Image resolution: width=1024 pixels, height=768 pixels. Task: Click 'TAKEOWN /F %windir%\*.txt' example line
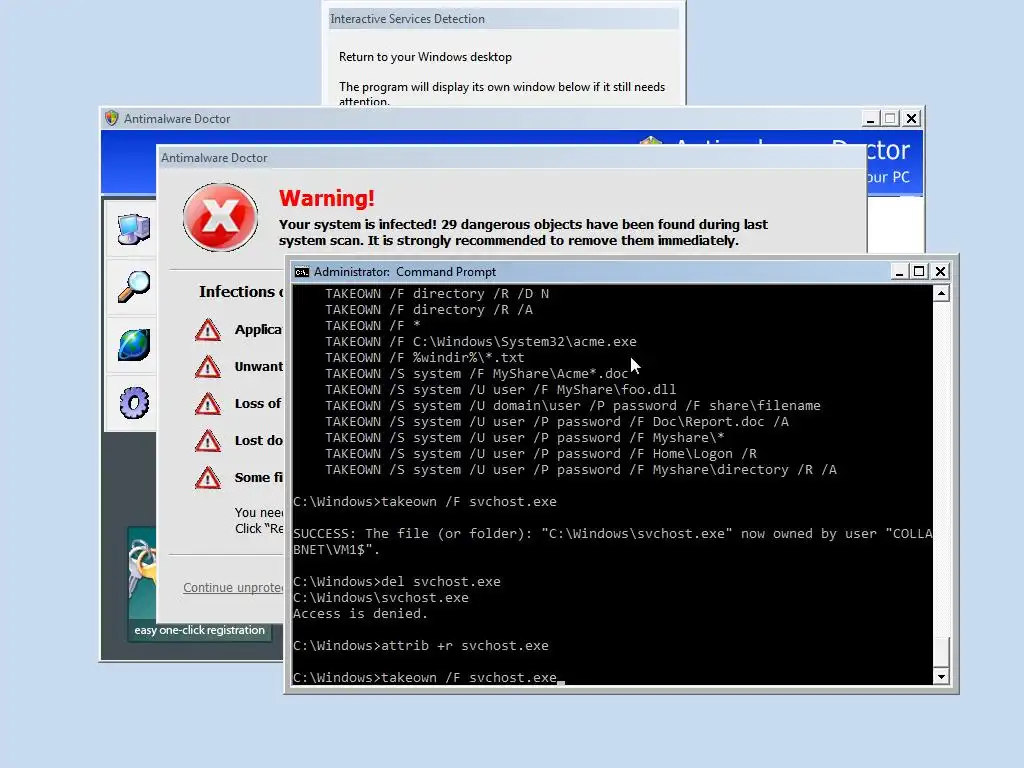[x=424, y=358]
